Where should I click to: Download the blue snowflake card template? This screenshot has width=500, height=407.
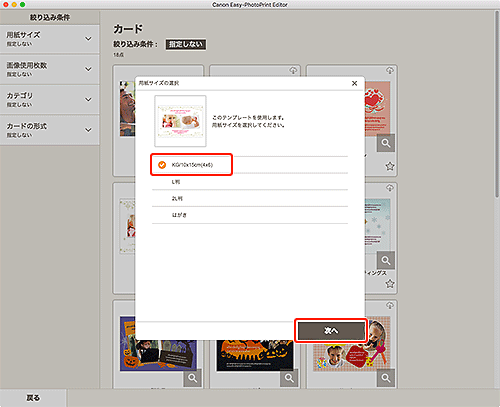pos(390,188)
